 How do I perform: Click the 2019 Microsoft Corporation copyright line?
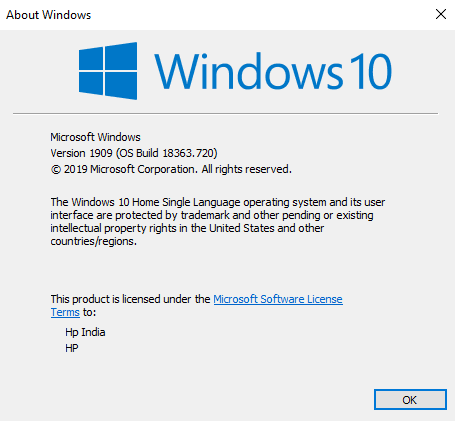coord(171,169)
